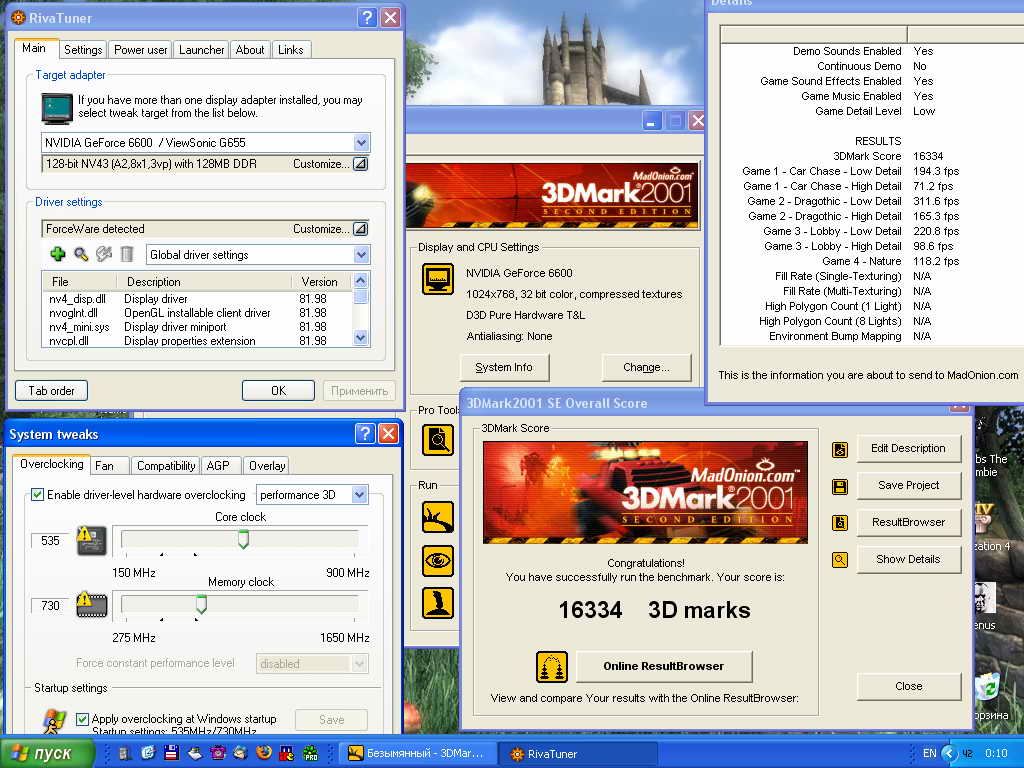This screenshot has height=768, width=1024.
Task: Open the Overlay tab
Action: pos(267,466)
